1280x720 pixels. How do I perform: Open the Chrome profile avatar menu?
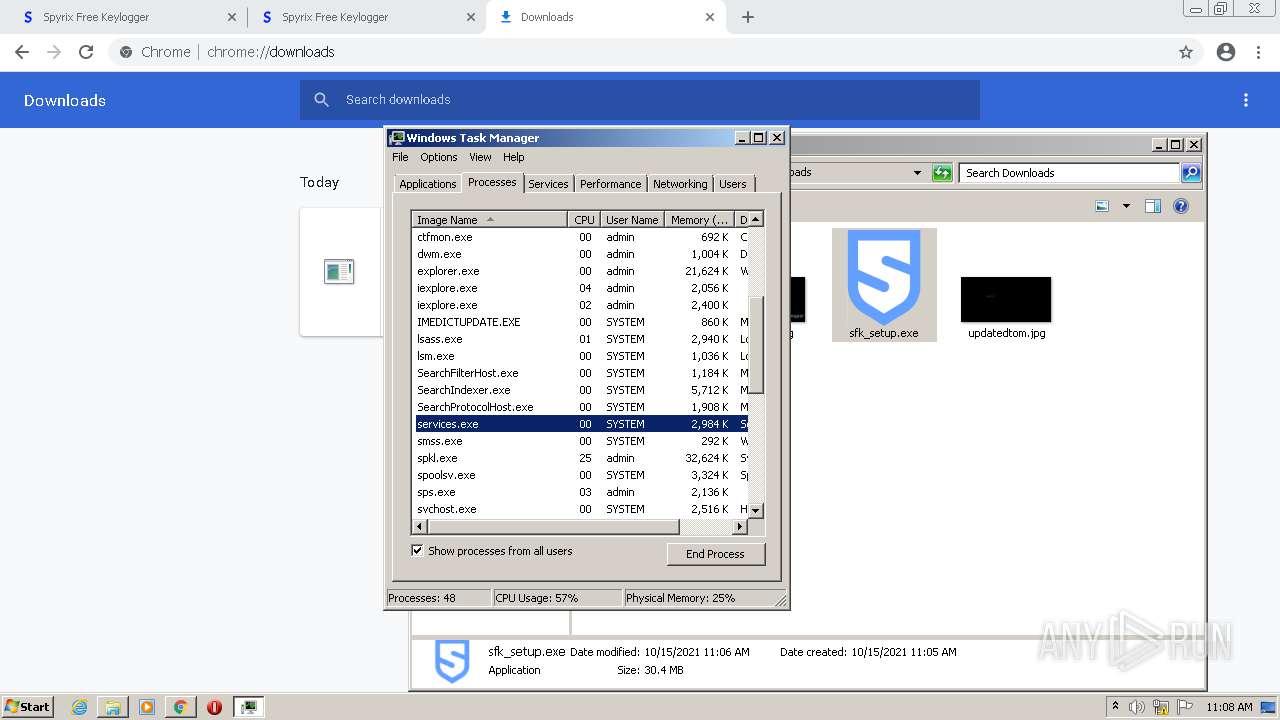click(x=1226, y=52)
